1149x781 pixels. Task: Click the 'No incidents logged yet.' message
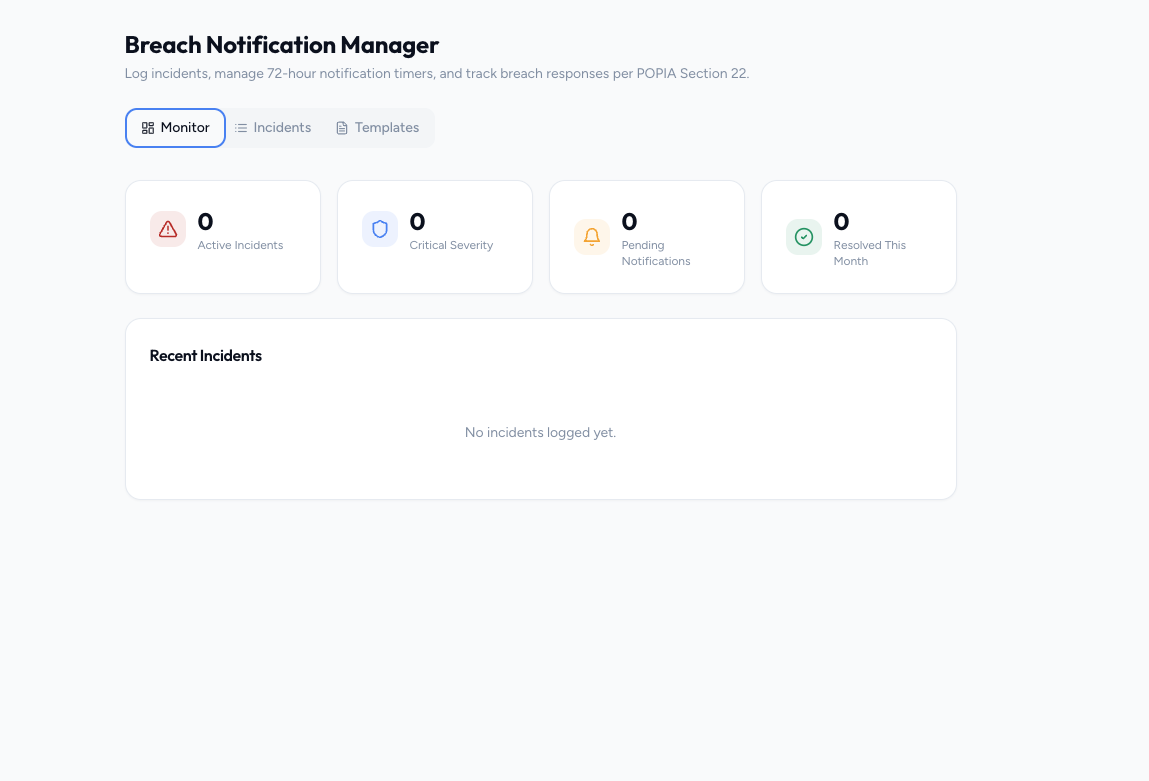click(x=541, y=433)
